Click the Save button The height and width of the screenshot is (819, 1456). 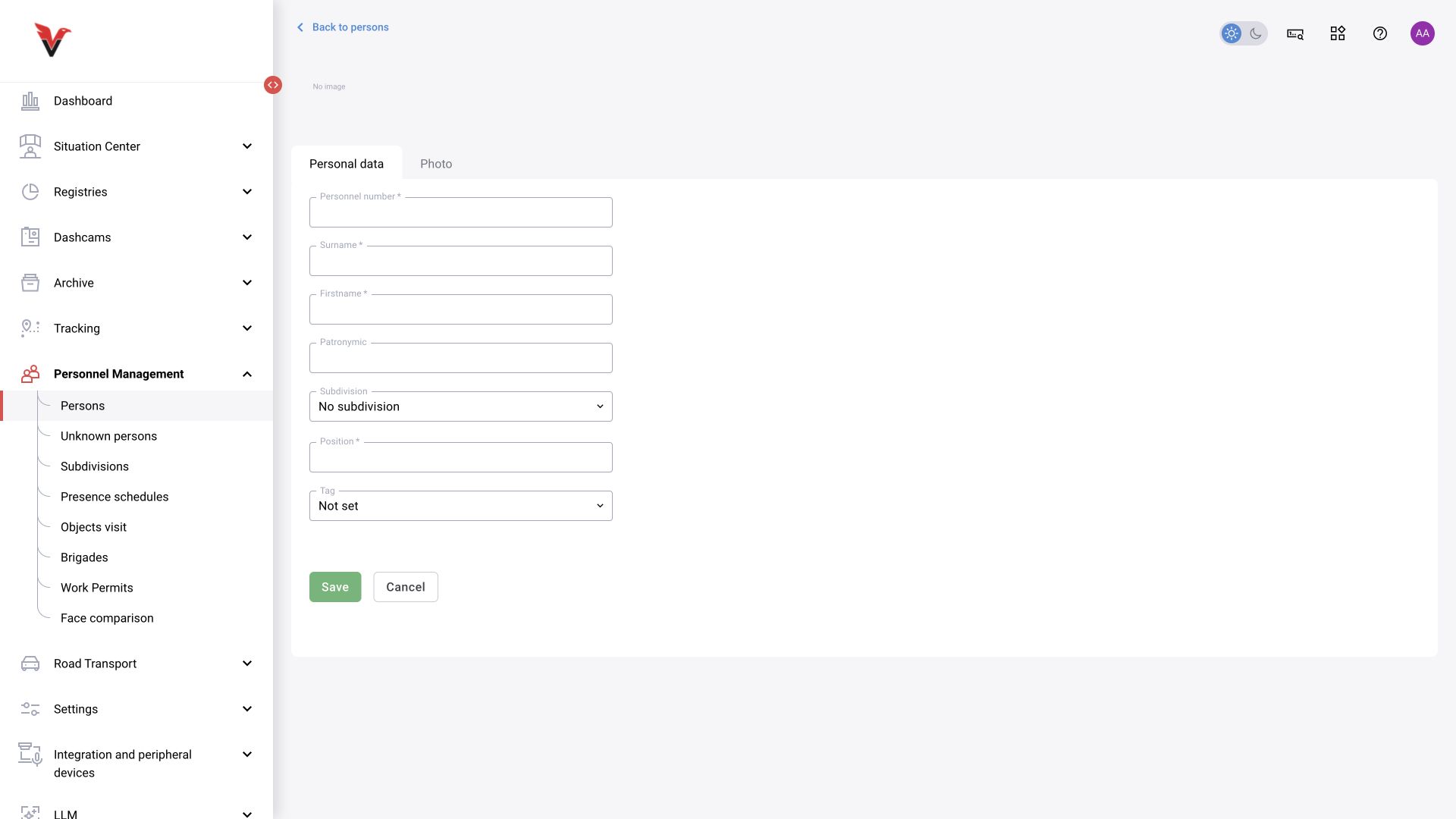[x=335, y=587]
